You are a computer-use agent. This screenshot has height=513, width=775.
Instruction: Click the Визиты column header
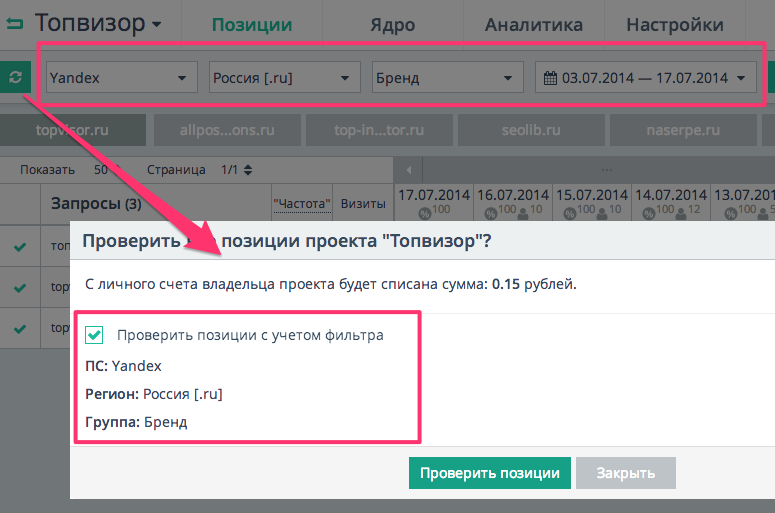coord(363,204)
